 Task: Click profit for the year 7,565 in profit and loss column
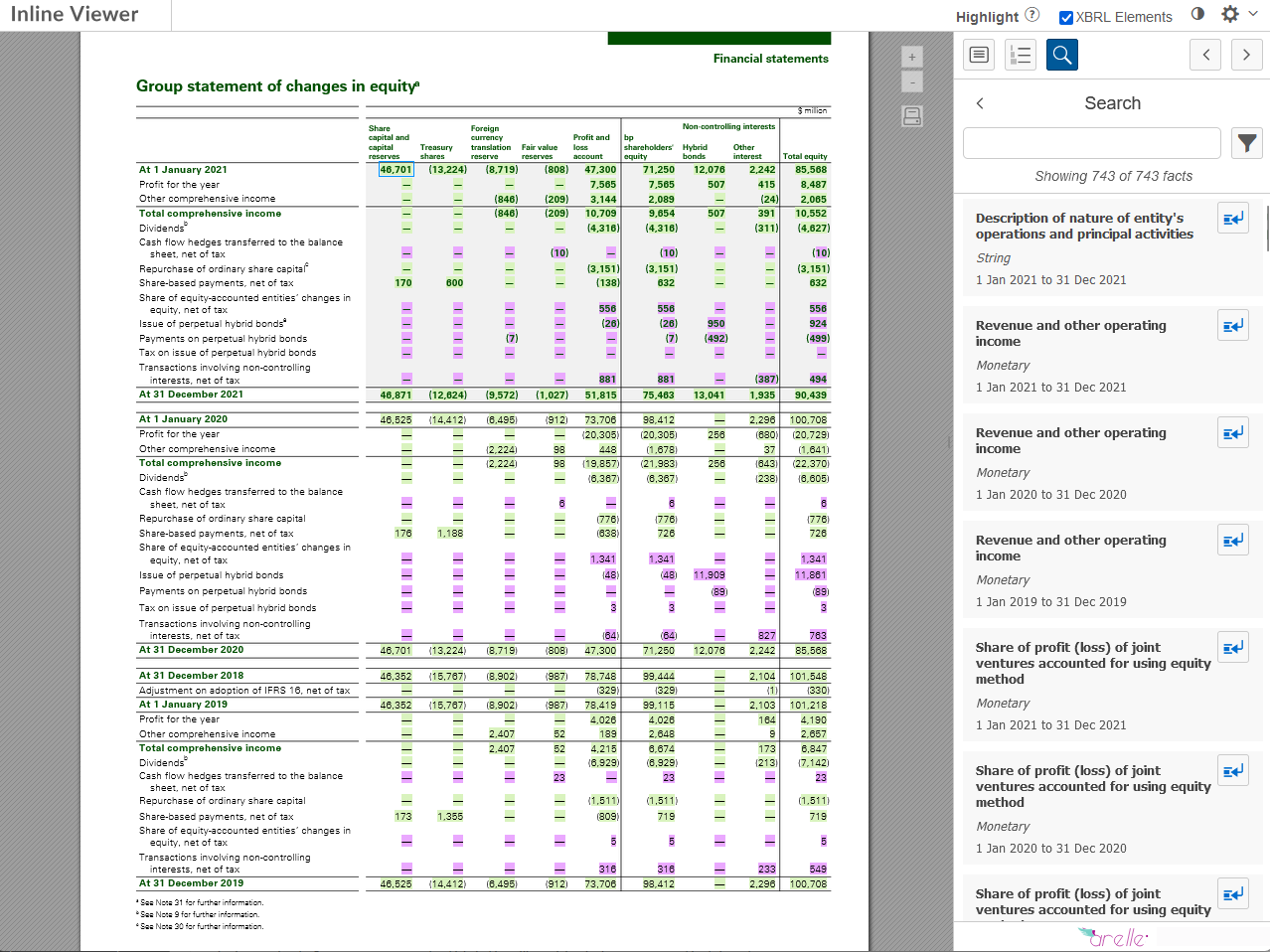pos(602,185)
